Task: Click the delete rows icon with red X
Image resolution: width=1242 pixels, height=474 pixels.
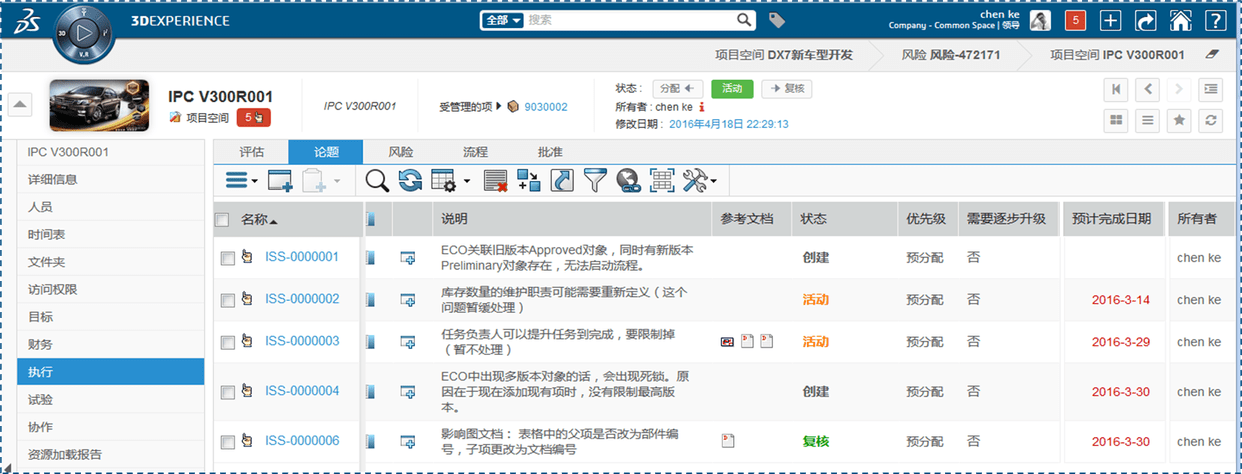Action: pyautogui.click(x=495, y=180)
